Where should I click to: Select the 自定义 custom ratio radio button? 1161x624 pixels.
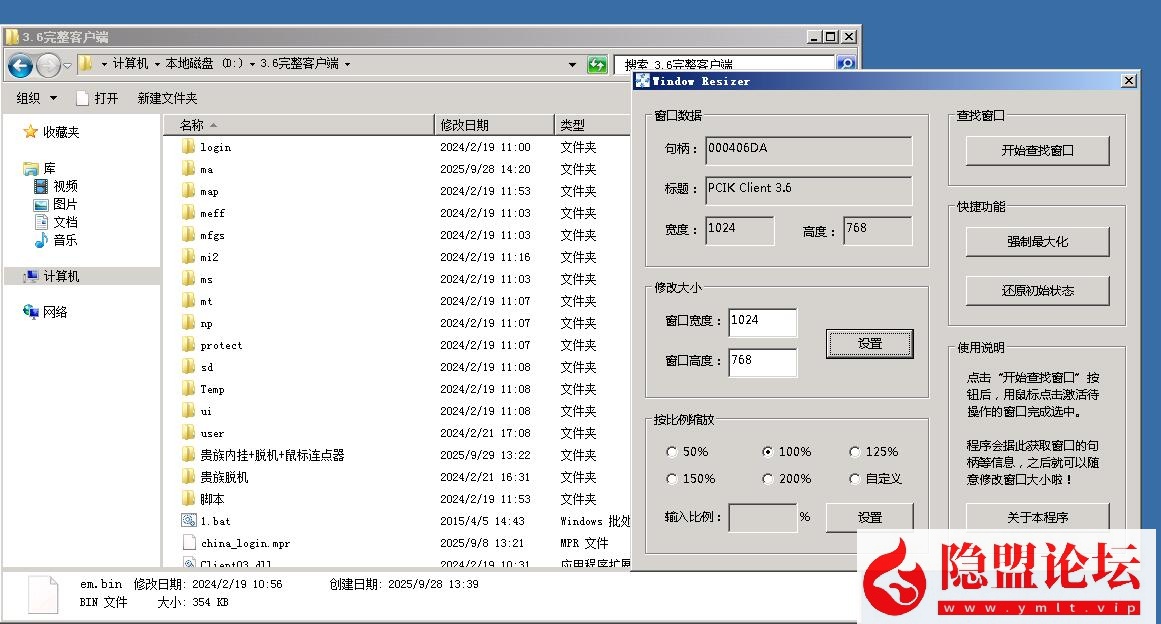tap(854, 479)
